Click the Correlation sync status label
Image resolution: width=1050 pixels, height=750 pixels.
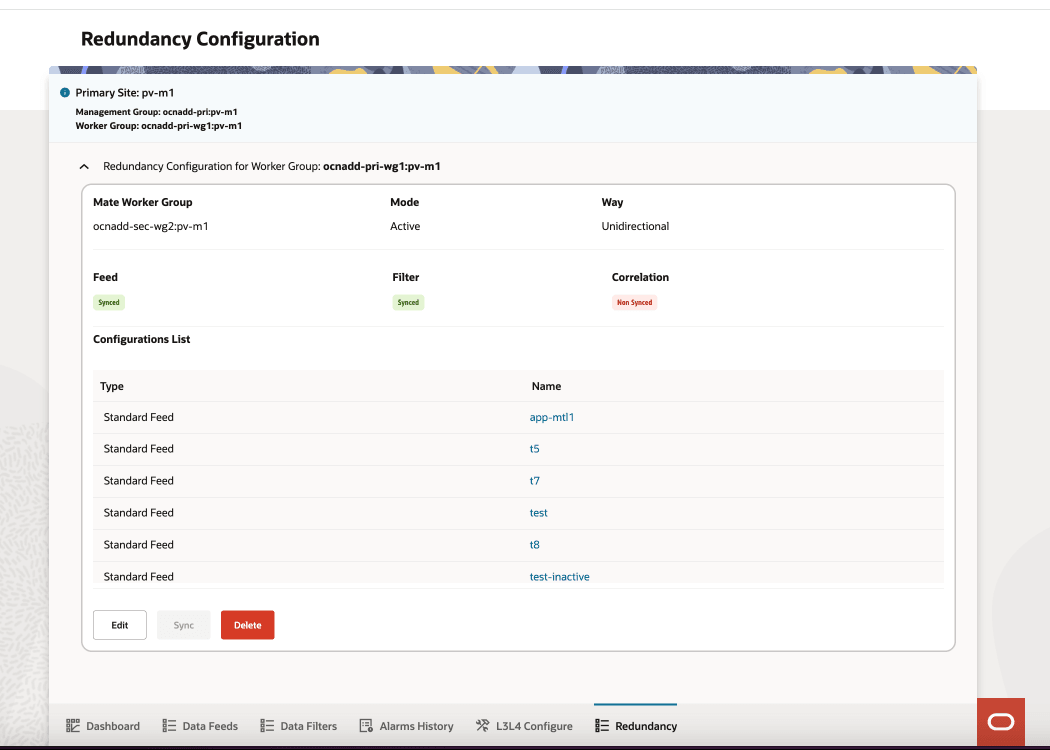point(640,277)
